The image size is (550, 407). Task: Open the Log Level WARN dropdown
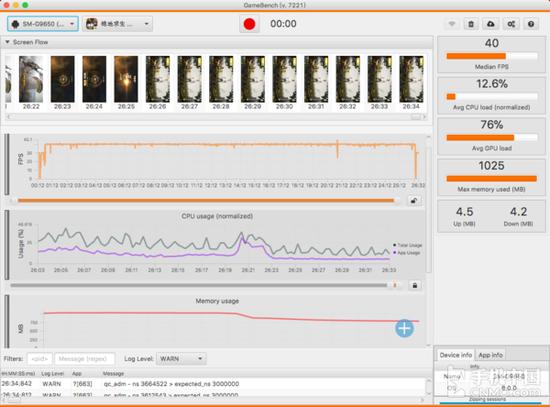(181, 359)
